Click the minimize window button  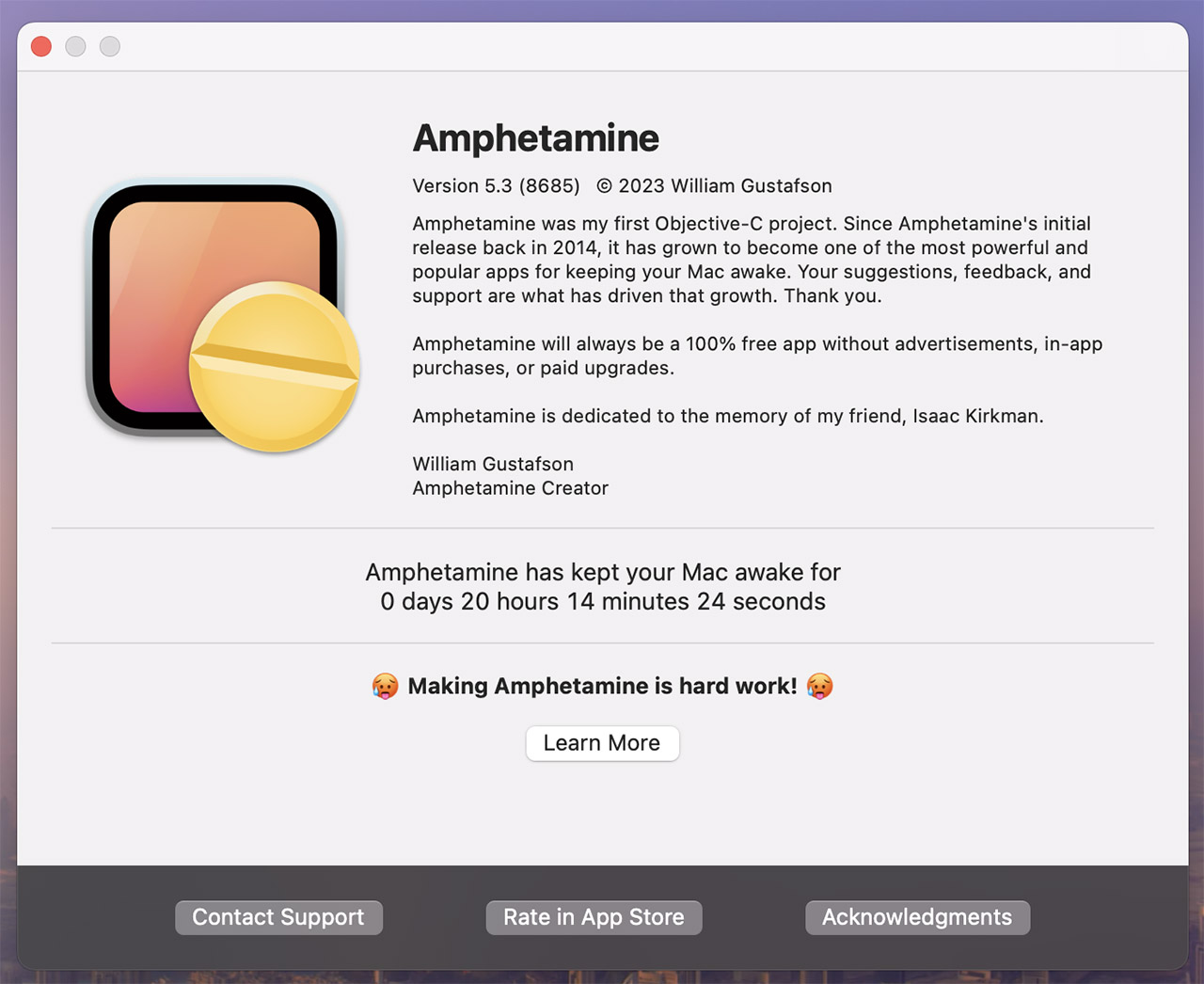point(75,46)
